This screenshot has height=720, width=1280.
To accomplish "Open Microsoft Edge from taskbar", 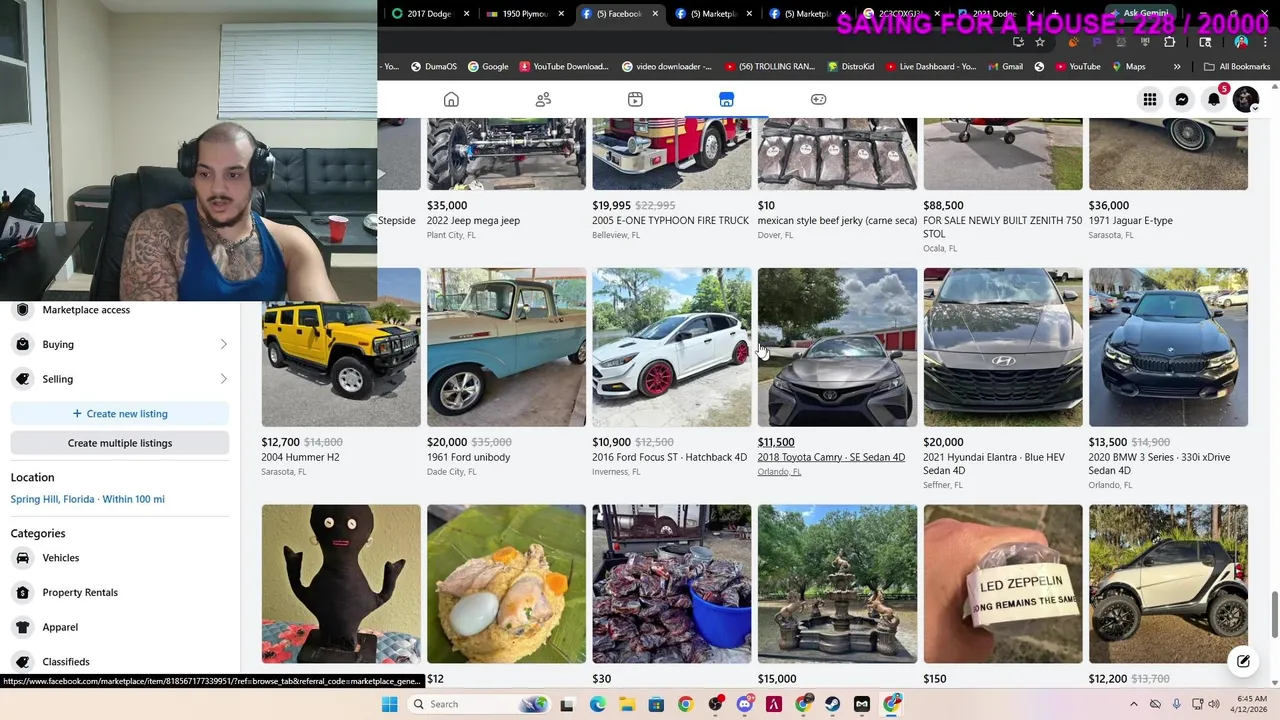I will tap(597, 704).
